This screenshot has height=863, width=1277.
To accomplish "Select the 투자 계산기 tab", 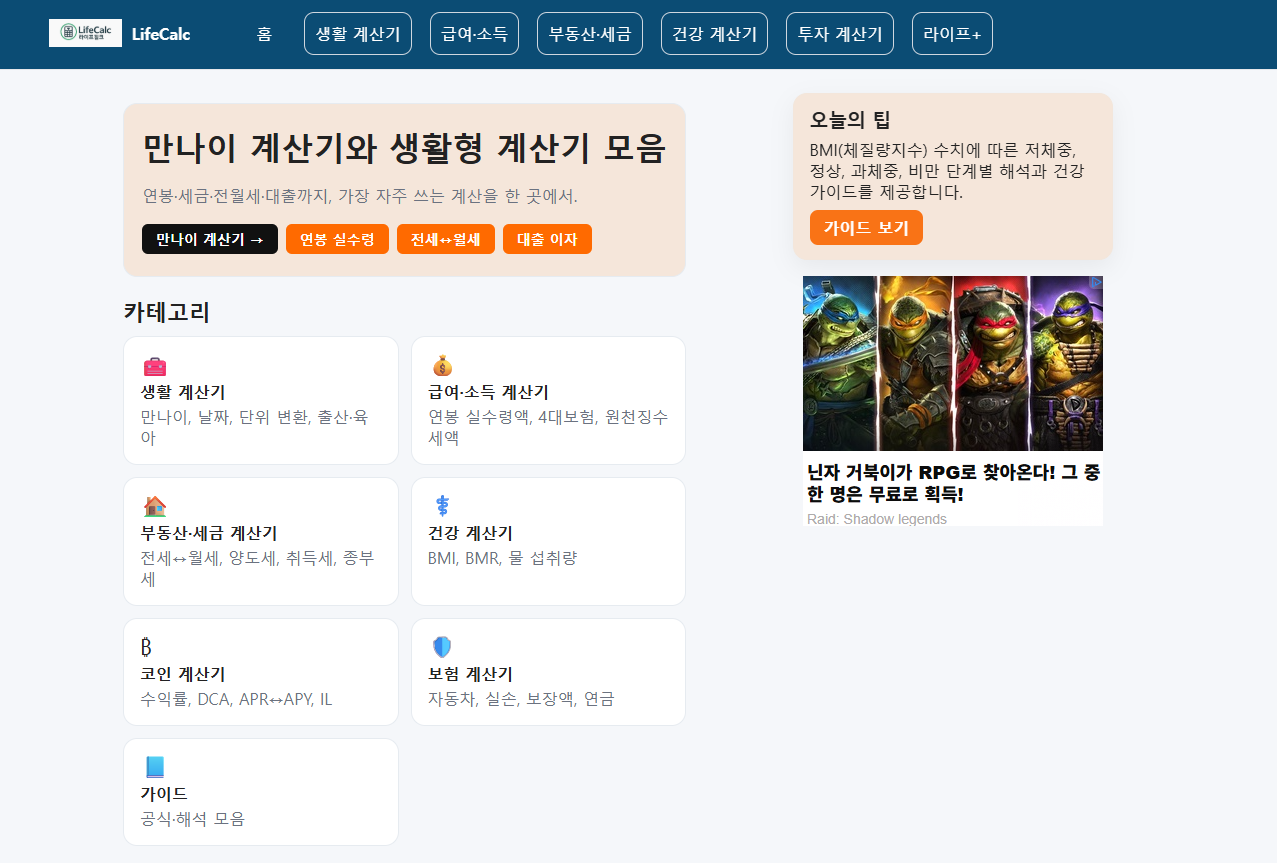I will pos(839,33).
